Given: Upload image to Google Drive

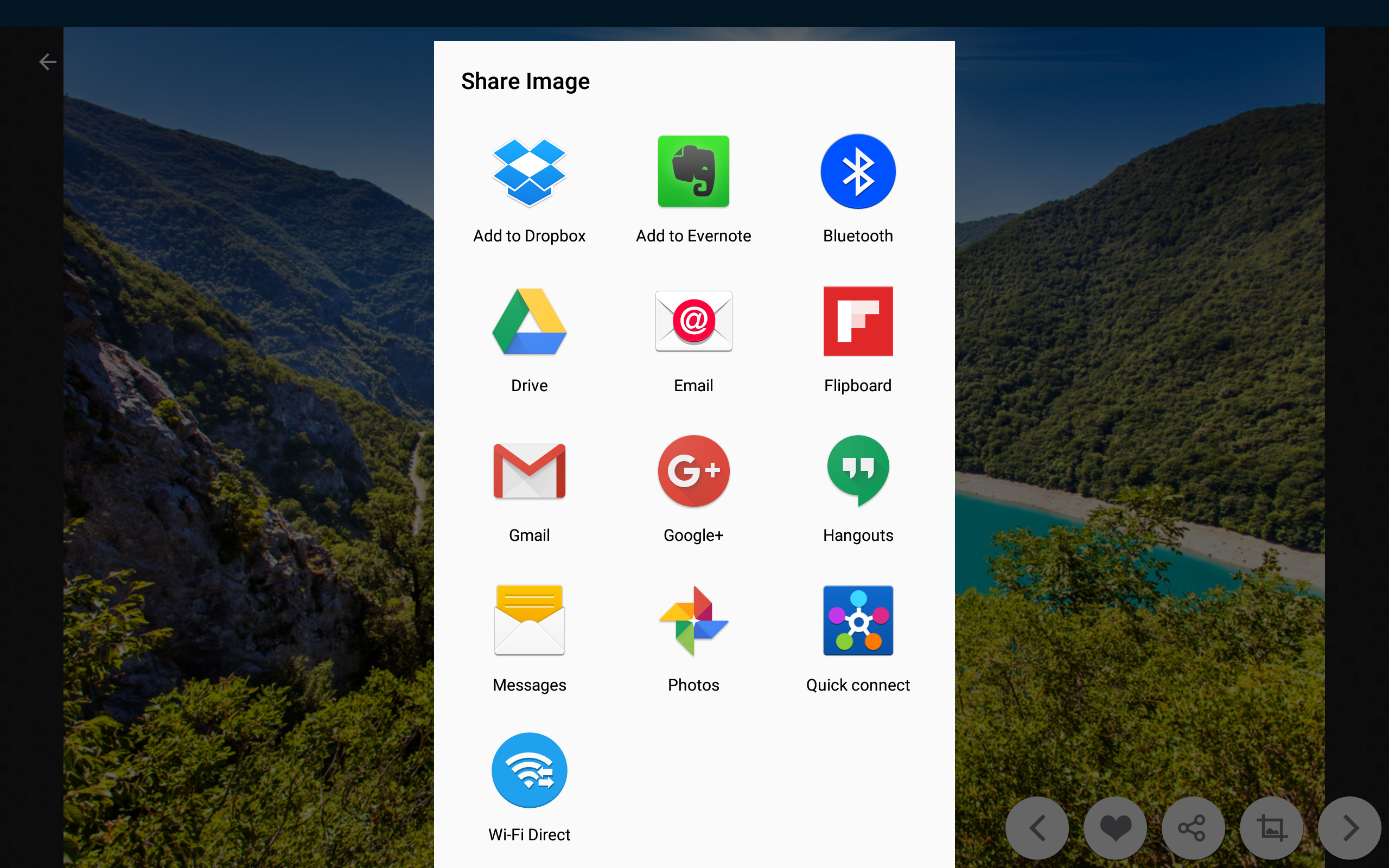Looking at the screenshot, I should coord(528,339).
